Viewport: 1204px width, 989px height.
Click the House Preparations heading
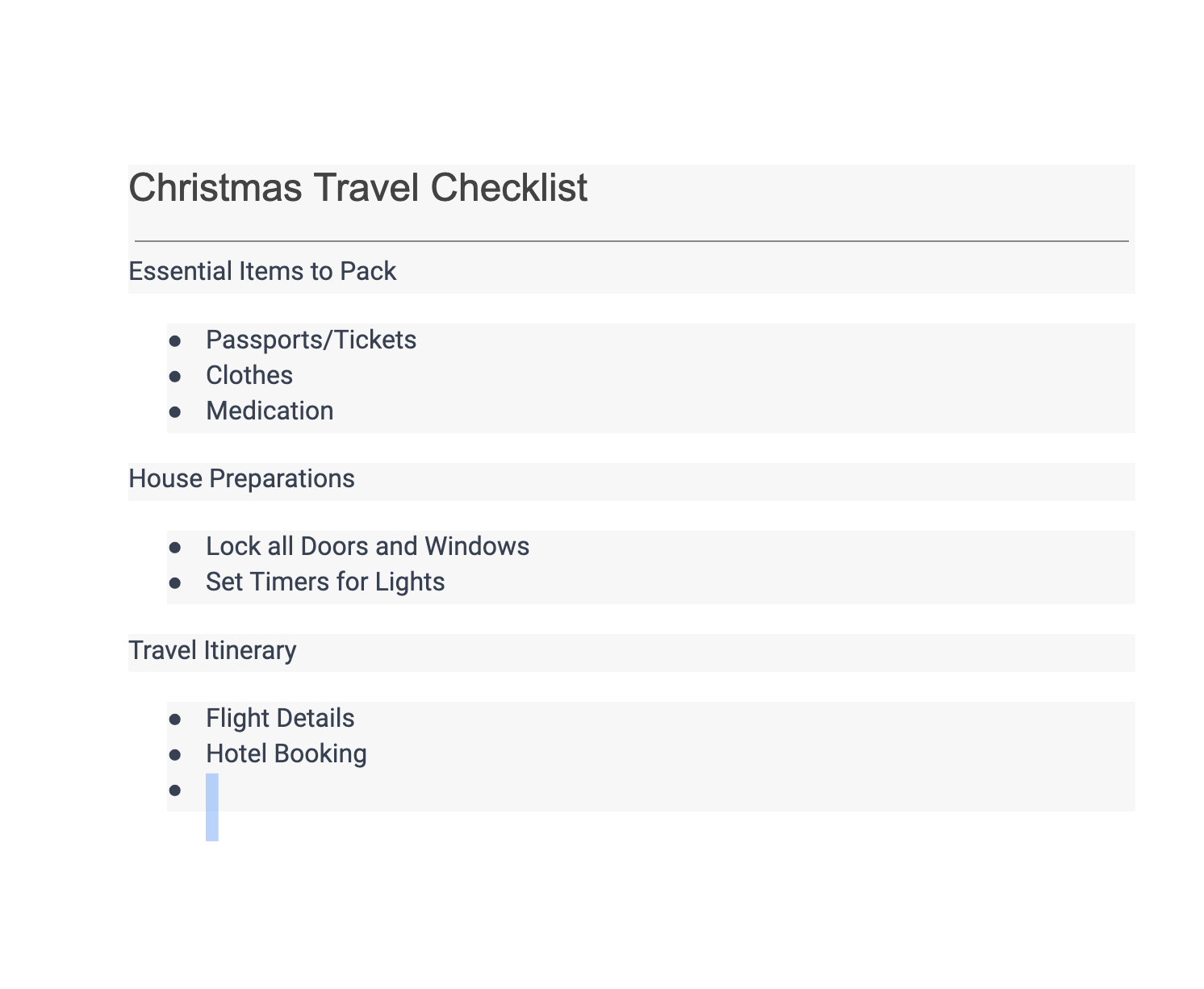point(241,478)
